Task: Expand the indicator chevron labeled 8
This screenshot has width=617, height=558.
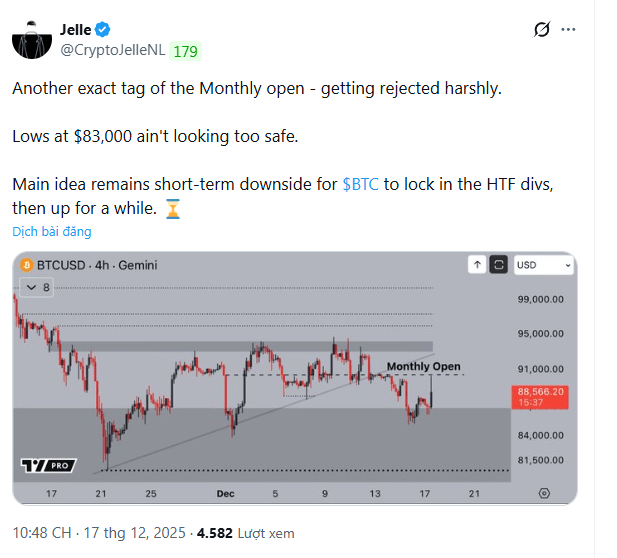Action: (38, 287)
